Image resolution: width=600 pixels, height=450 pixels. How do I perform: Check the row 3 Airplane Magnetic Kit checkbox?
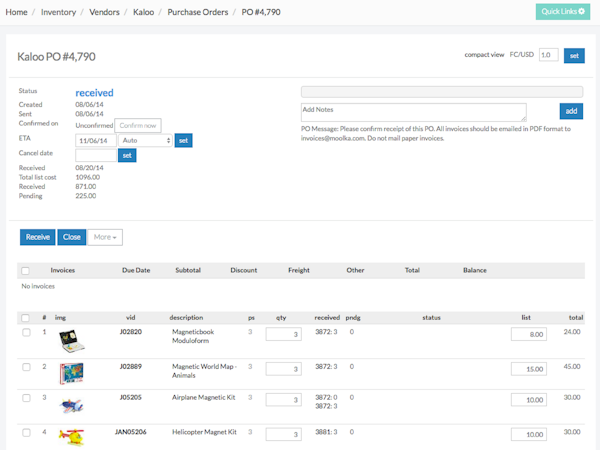click(x=26, y=398)
